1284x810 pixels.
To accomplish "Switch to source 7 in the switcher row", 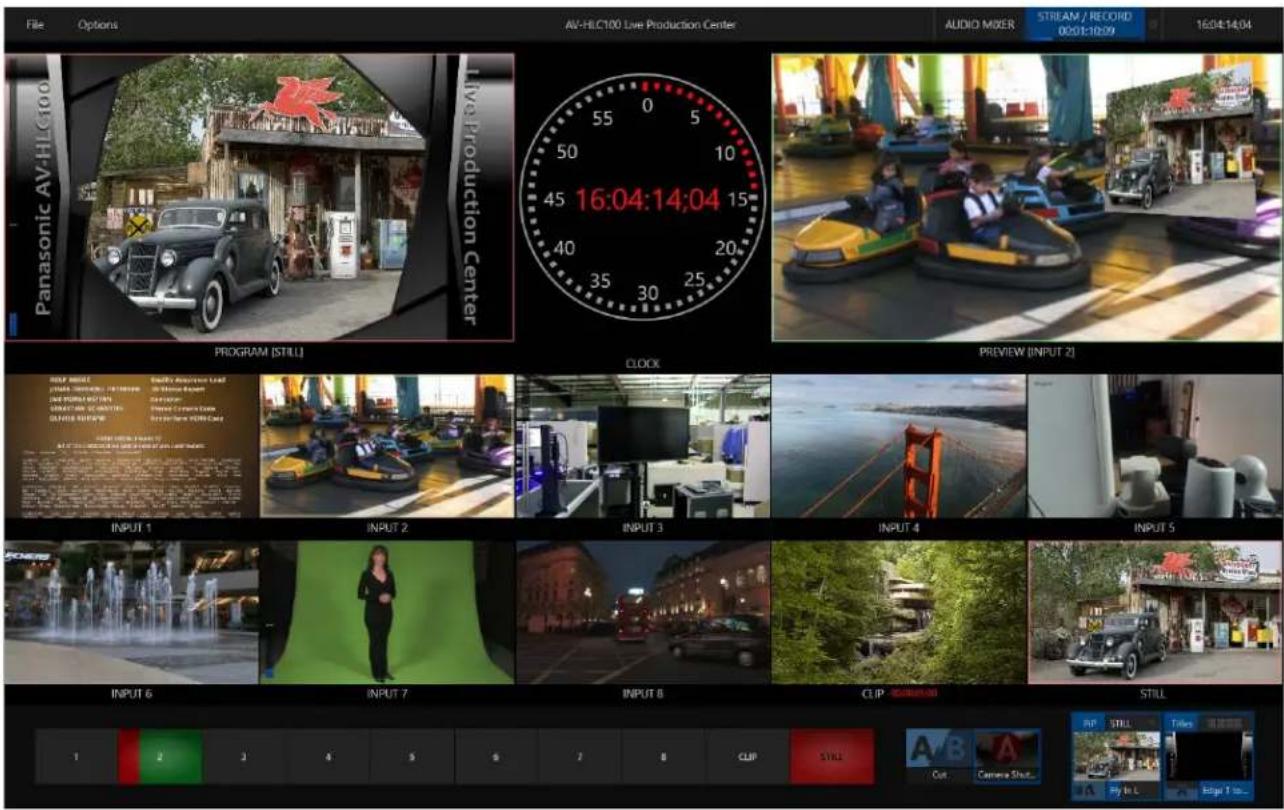I will tap(580, 757).
